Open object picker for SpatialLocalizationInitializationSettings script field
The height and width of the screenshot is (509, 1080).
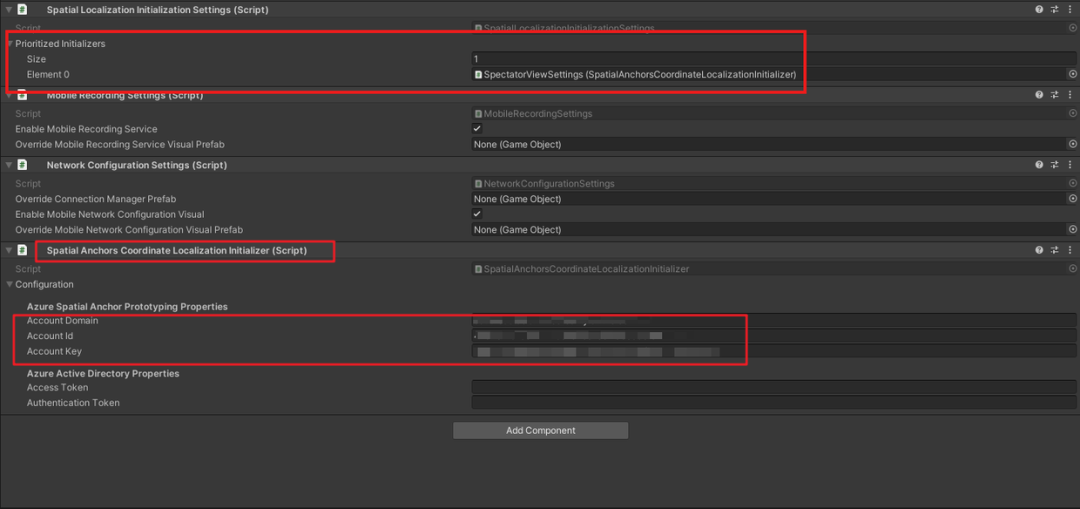click(x=1072, y=28)
